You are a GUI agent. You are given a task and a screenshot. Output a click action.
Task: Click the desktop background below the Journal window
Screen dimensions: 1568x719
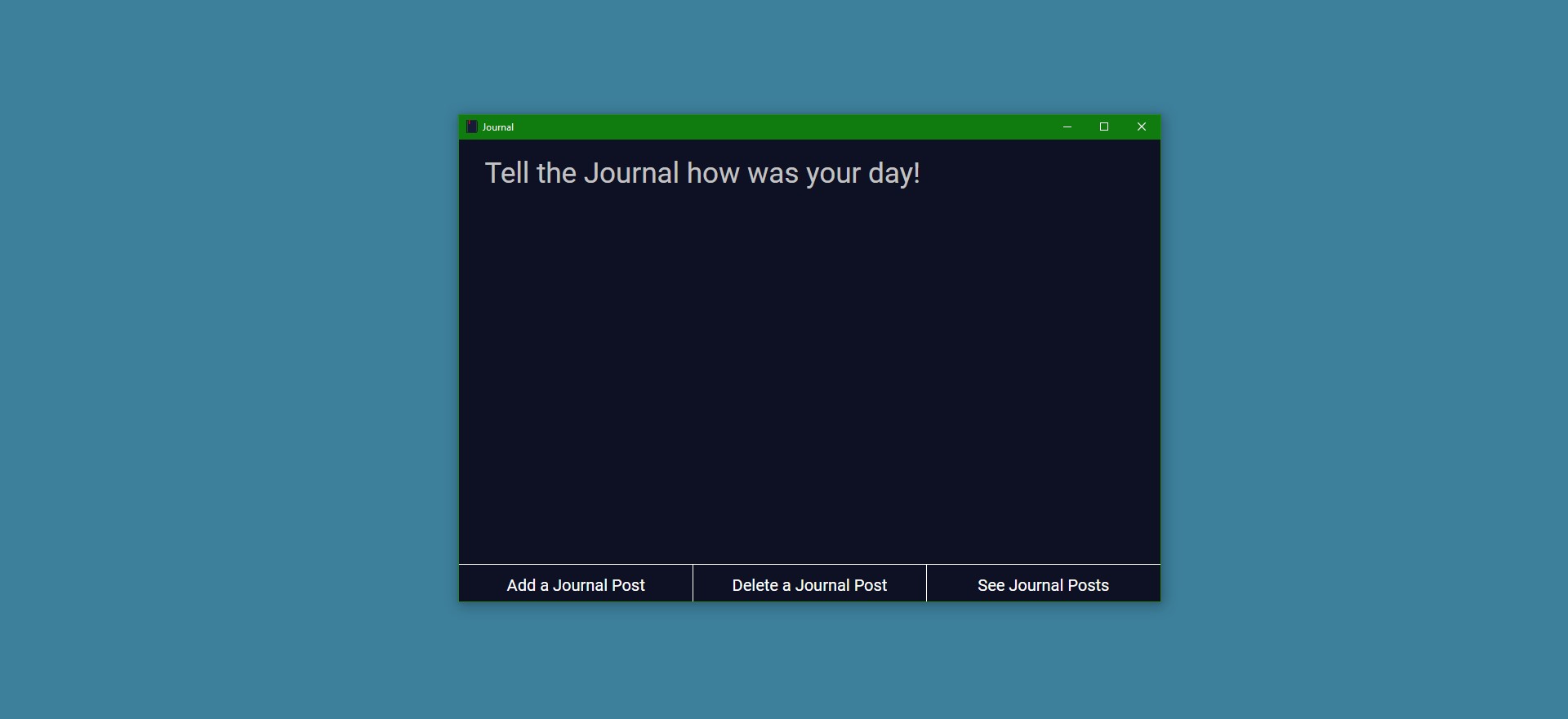click(x=808, y=661)
